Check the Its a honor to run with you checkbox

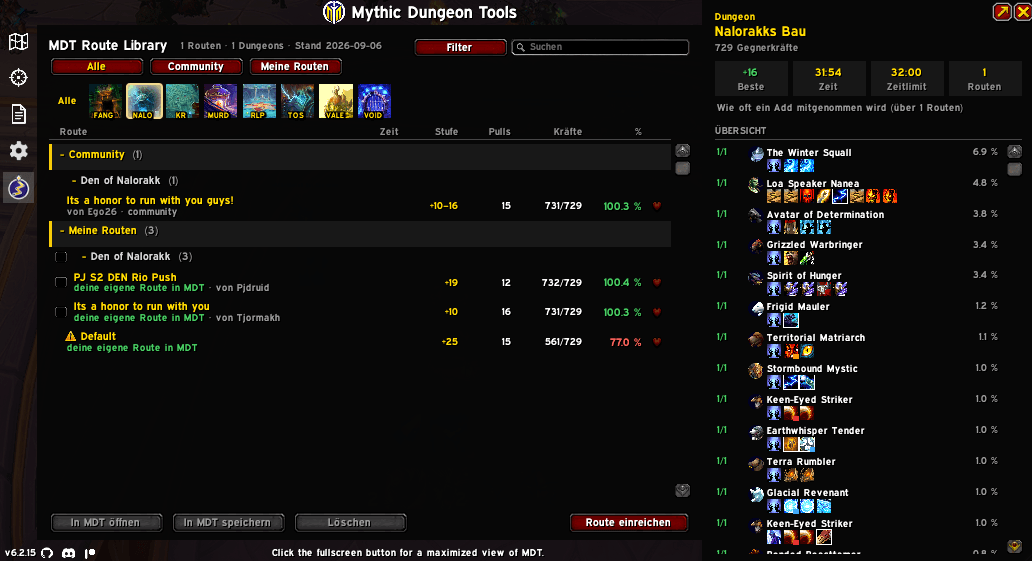click(61, 312)
